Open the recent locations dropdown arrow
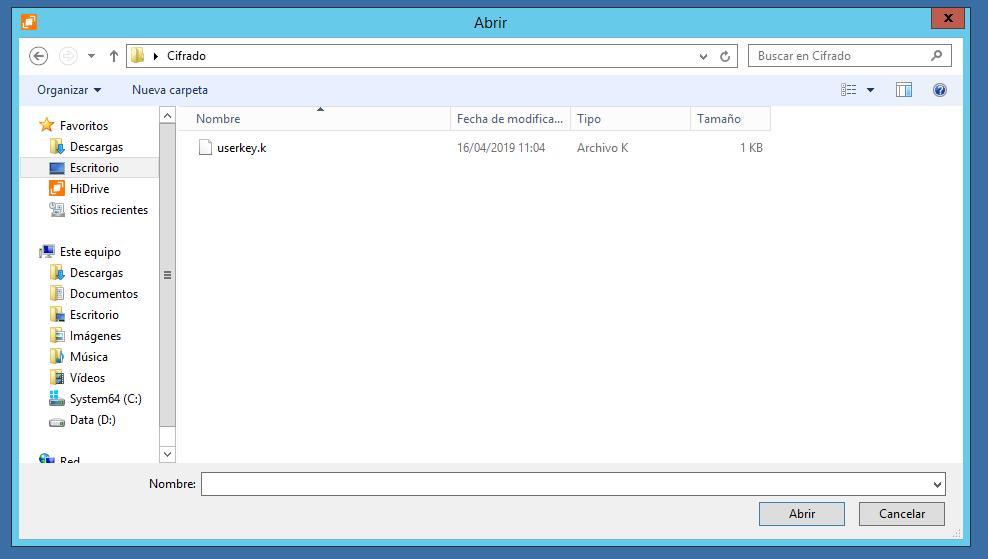Viewport: 988px width, 559px height. (91, 56)
